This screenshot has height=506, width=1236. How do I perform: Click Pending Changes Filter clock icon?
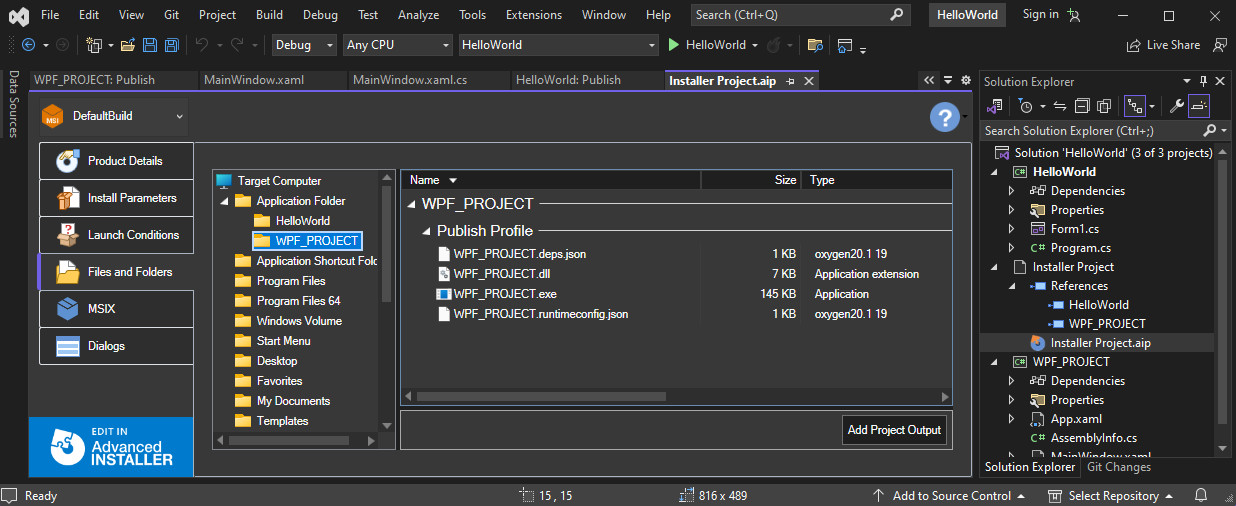click(x=1025, y=106)
